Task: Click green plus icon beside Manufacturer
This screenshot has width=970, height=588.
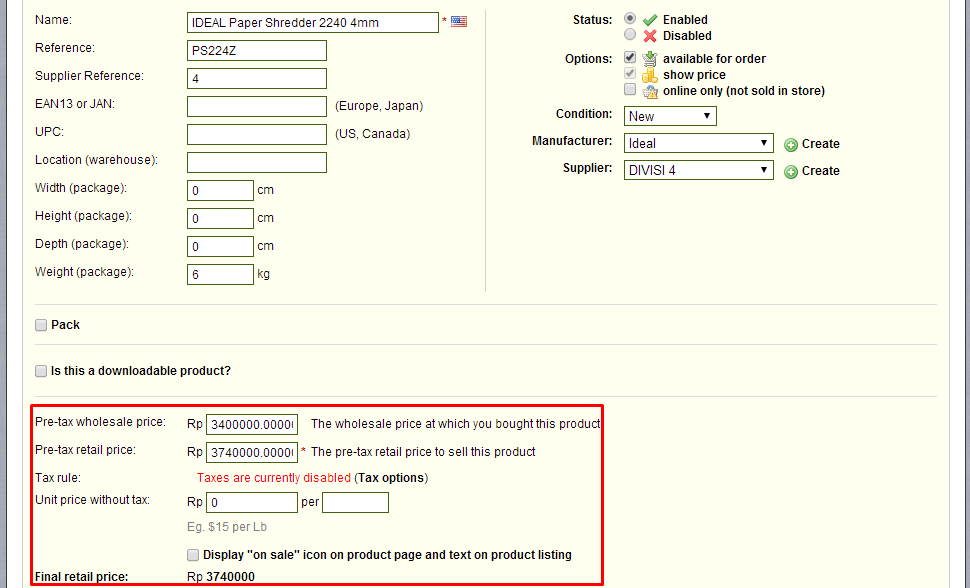Action: point(791,145)
